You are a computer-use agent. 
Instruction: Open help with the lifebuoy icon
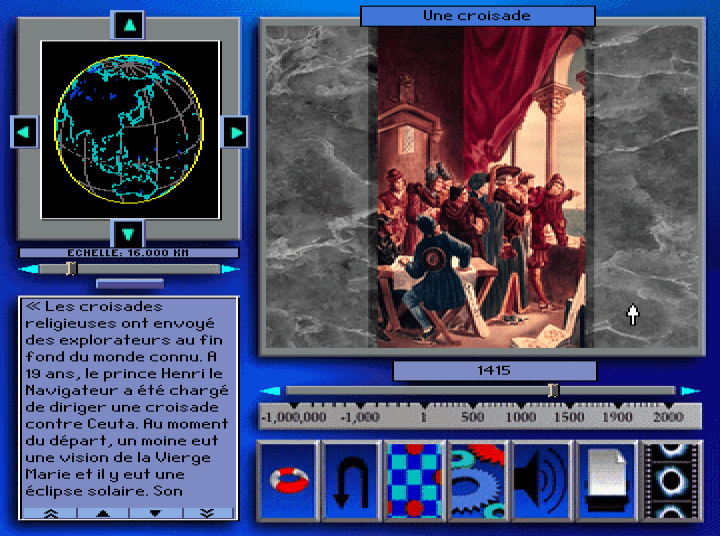coord(288,480)
